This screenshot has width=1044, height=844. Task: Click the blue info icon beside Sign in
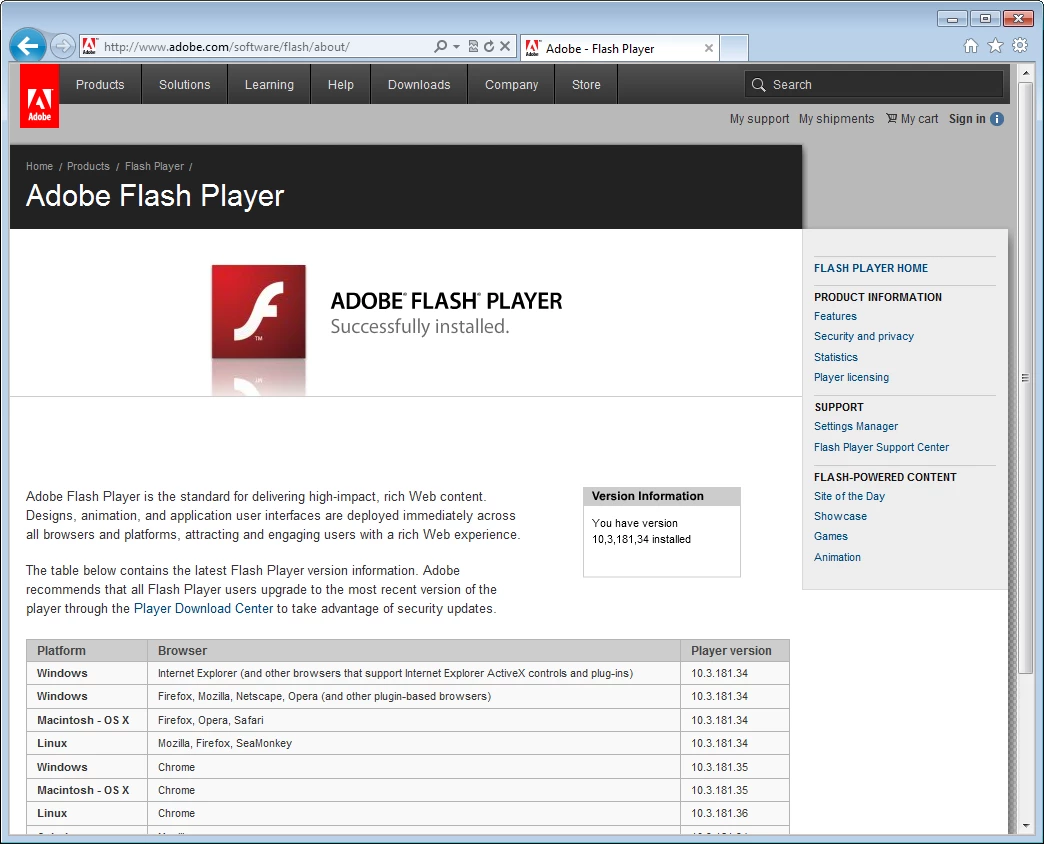997,118
